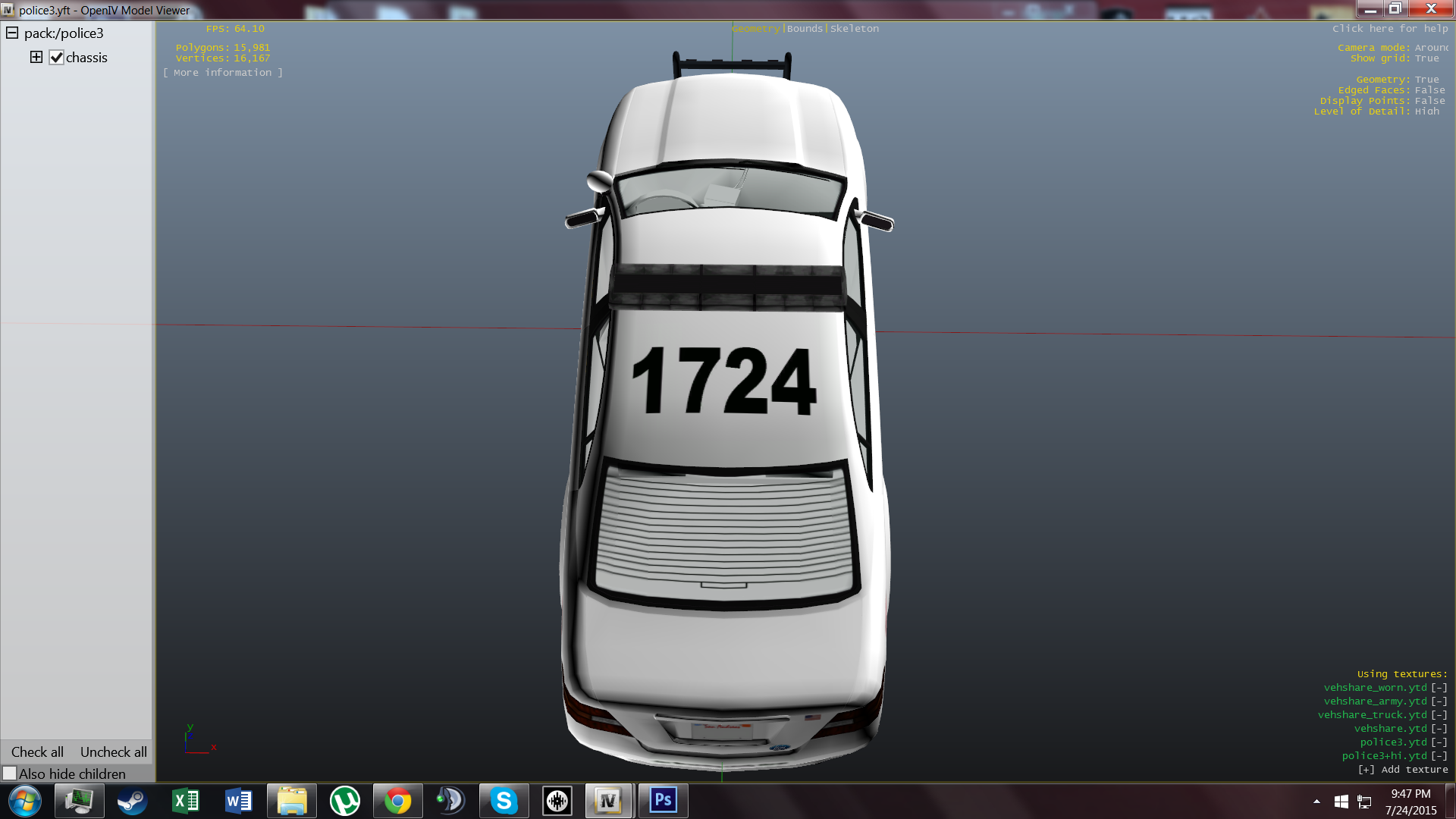Switch to the Bounds tab

tap(805, 29)
